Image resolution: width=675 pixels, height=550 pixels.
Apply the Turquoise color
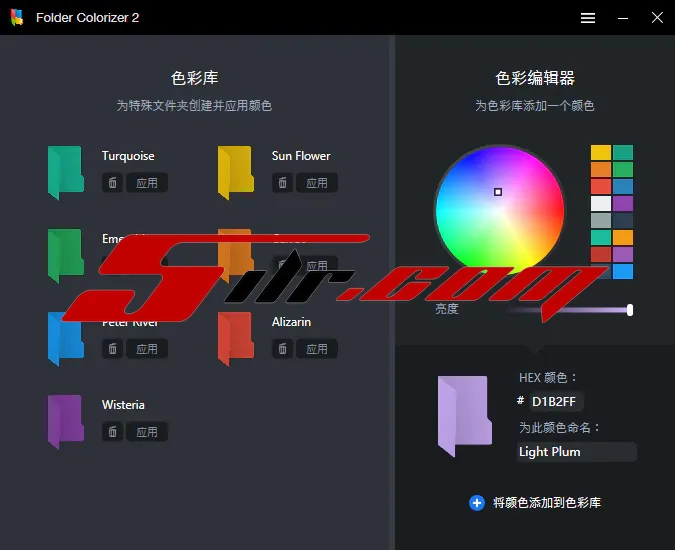[147, 183]
